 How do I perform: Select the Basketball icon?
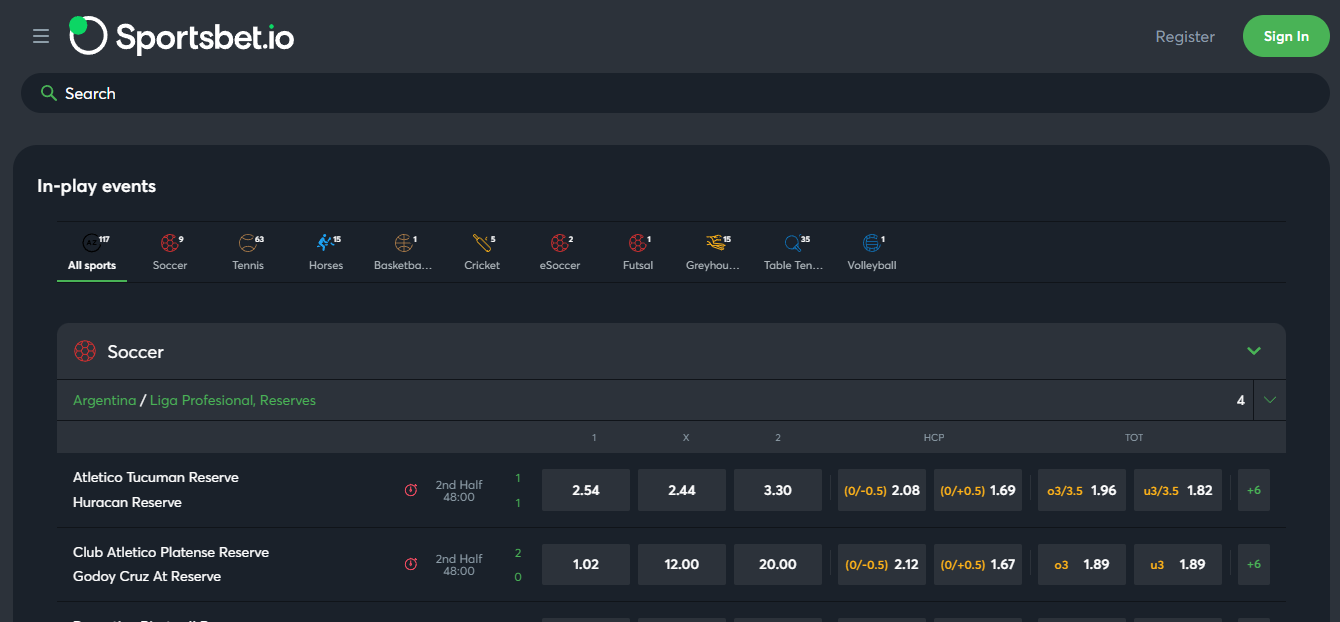(x=403, y=243)
